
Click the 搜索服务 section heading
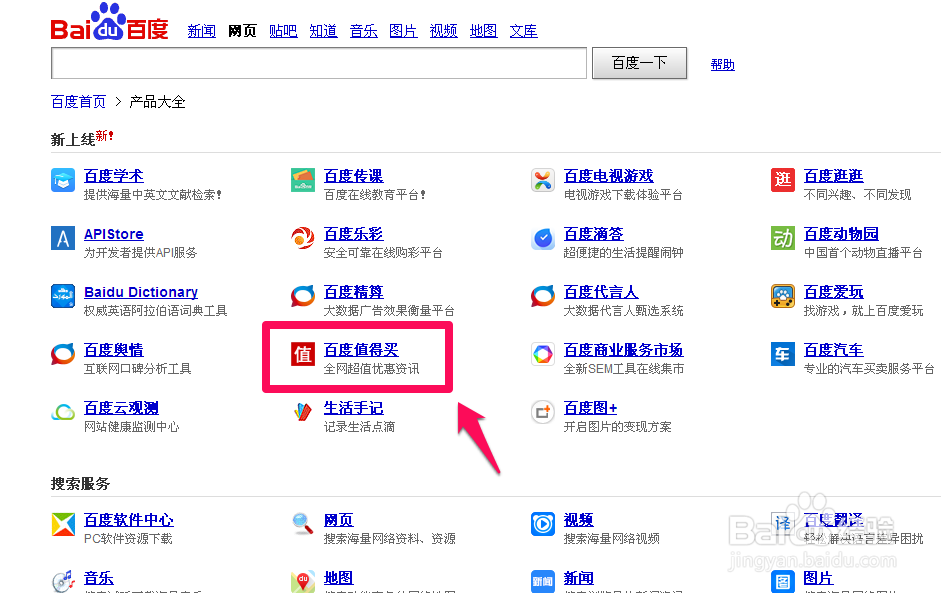click(81, 484)
